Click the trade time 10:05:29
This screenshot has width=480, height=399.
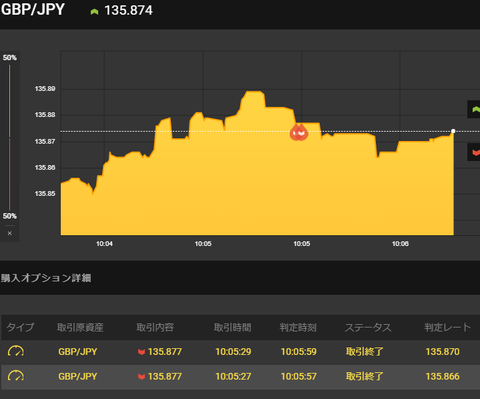[x=233, y=352]
